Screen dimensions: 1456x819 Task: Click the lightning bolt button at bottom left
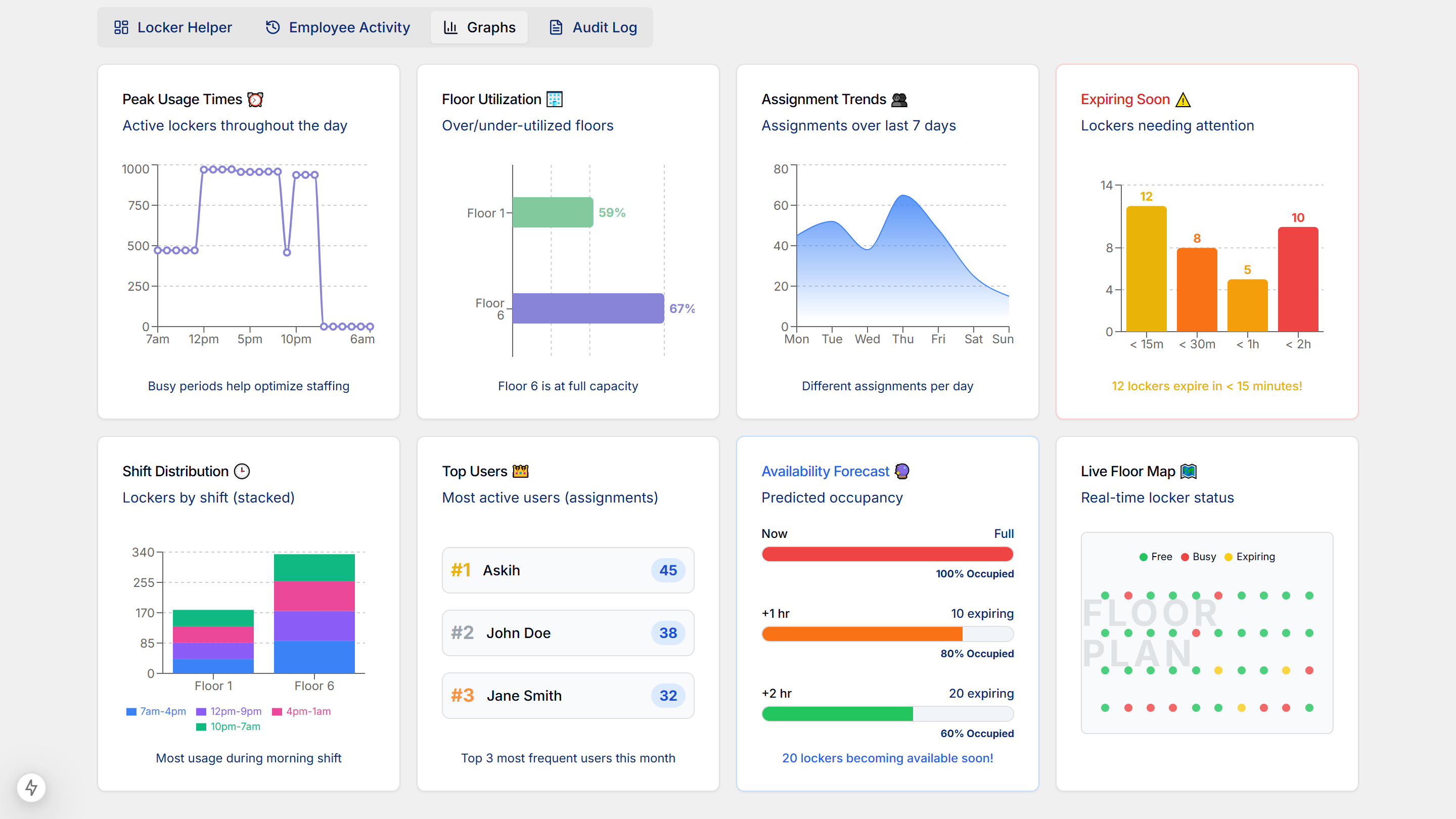(32, 787)
